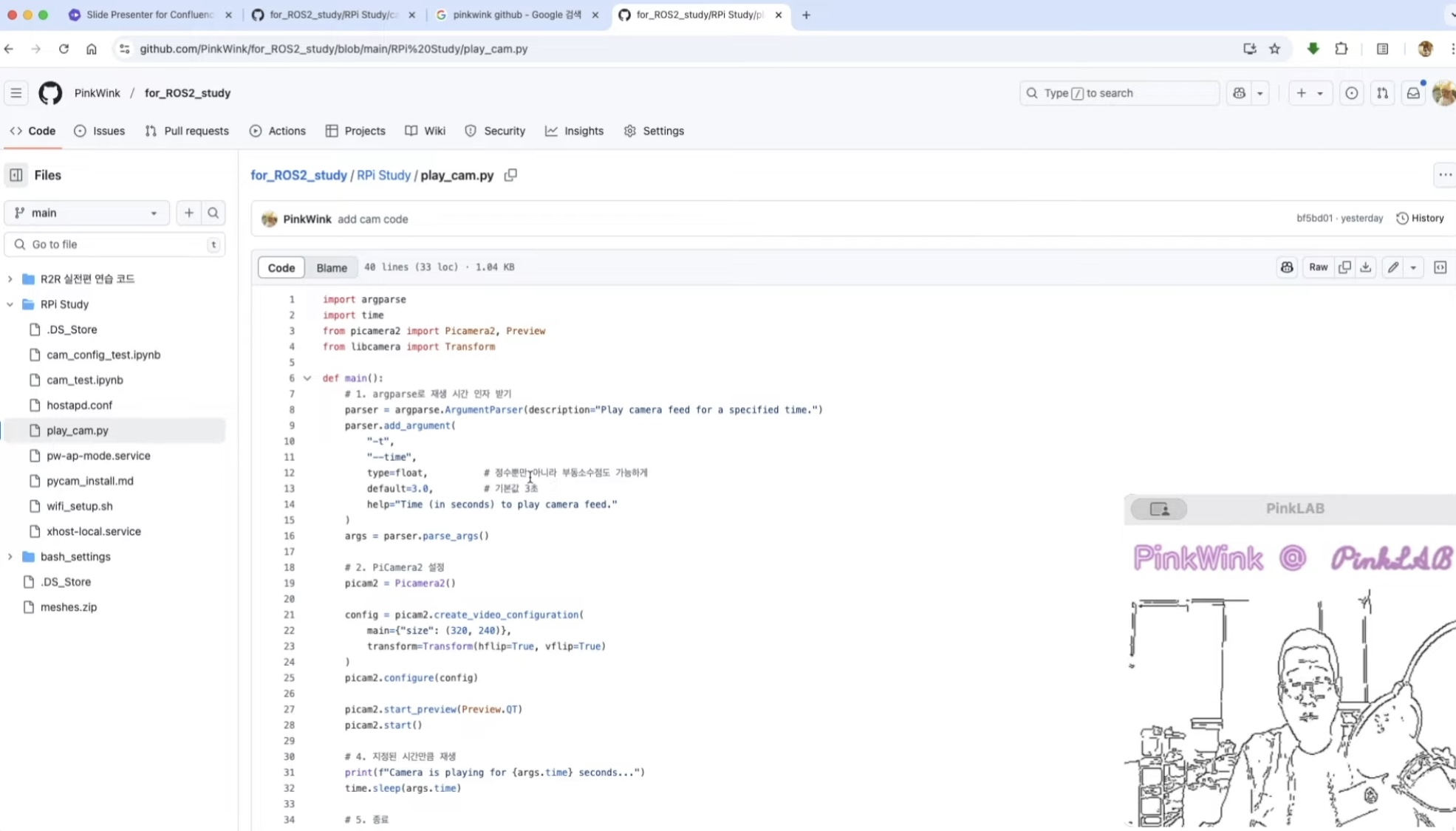Viewport: 1456px width, 831px height.
Task: Click the pencil edit file icon
Action: [x=1393, y=267]
